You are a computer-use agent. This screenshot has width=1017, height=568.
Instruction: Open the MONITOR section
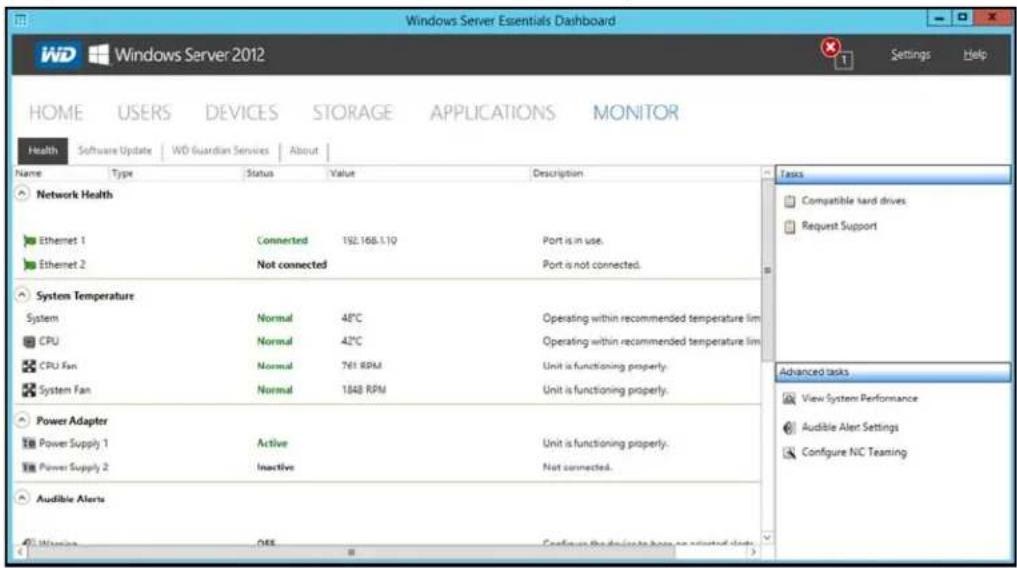(x=636, y=113)
